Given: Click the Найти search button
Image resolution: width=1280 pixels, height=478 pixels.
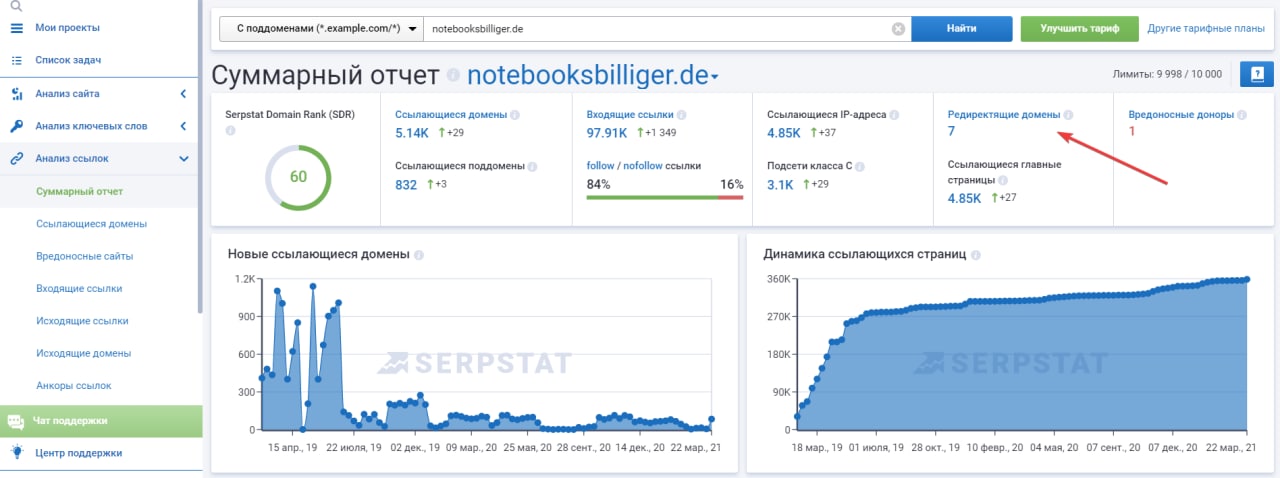Looking at the screenshot, I should pos(961,29).
